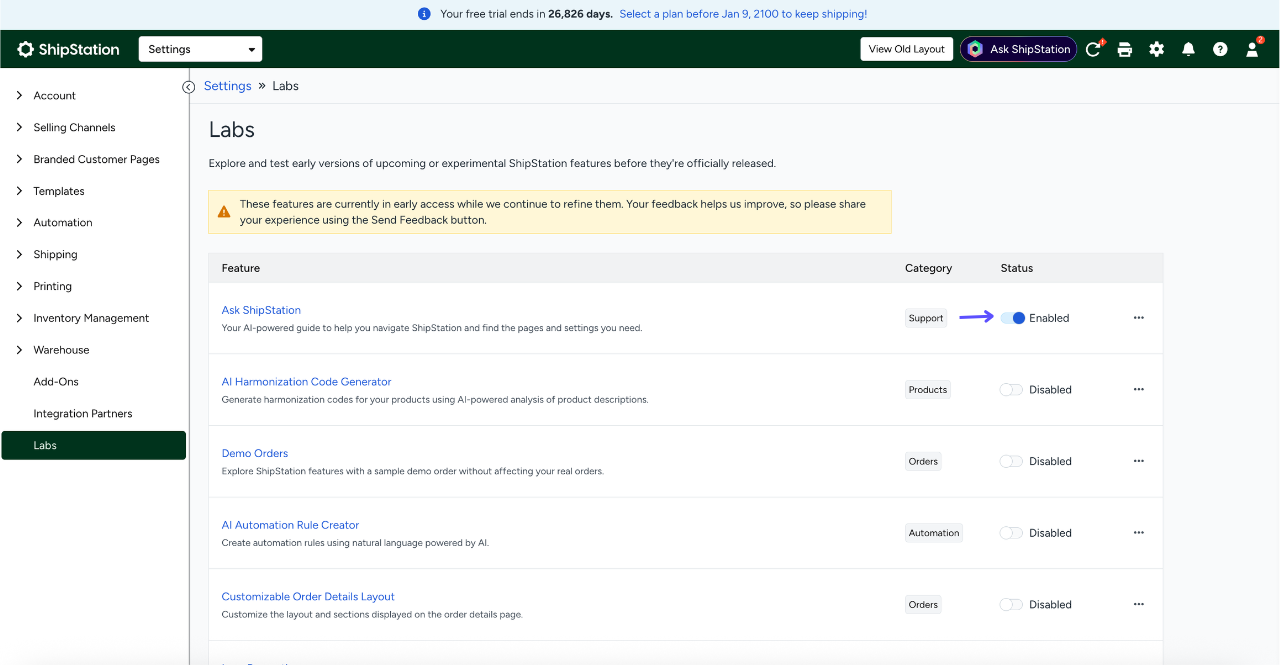Open more options for Demo Orders row

(x=1139, y=461)
